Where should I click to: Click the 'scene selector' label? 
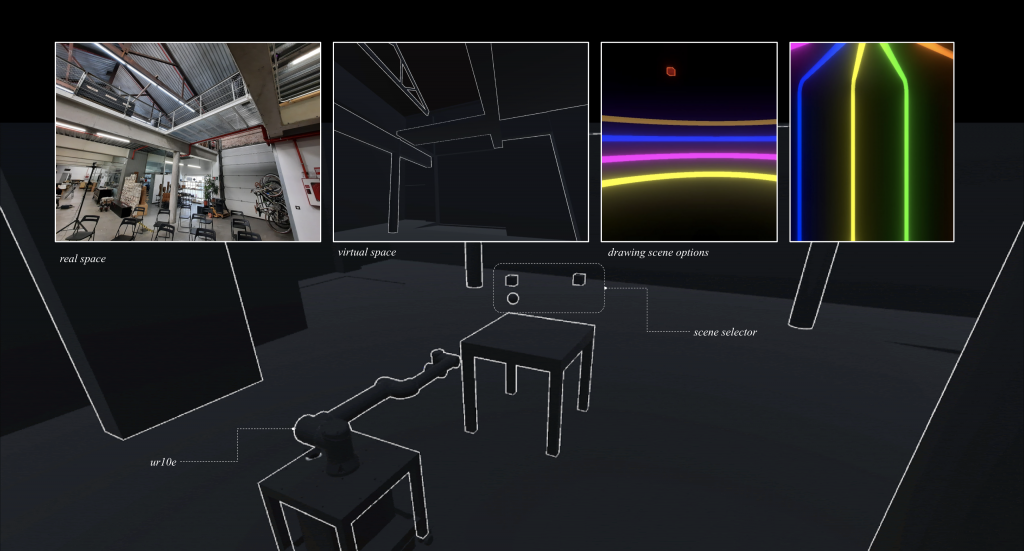tap(725, 331)
